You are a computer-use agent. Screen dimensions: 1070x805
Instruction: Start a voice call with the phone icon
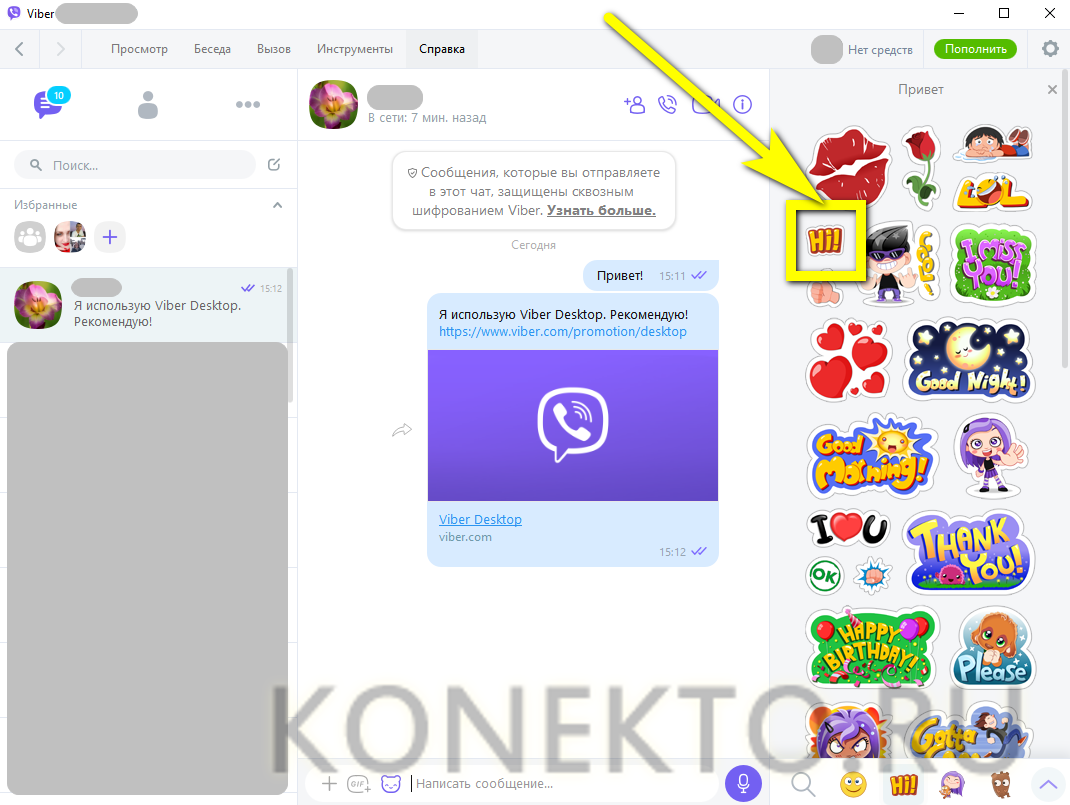(x=667, y=104)
